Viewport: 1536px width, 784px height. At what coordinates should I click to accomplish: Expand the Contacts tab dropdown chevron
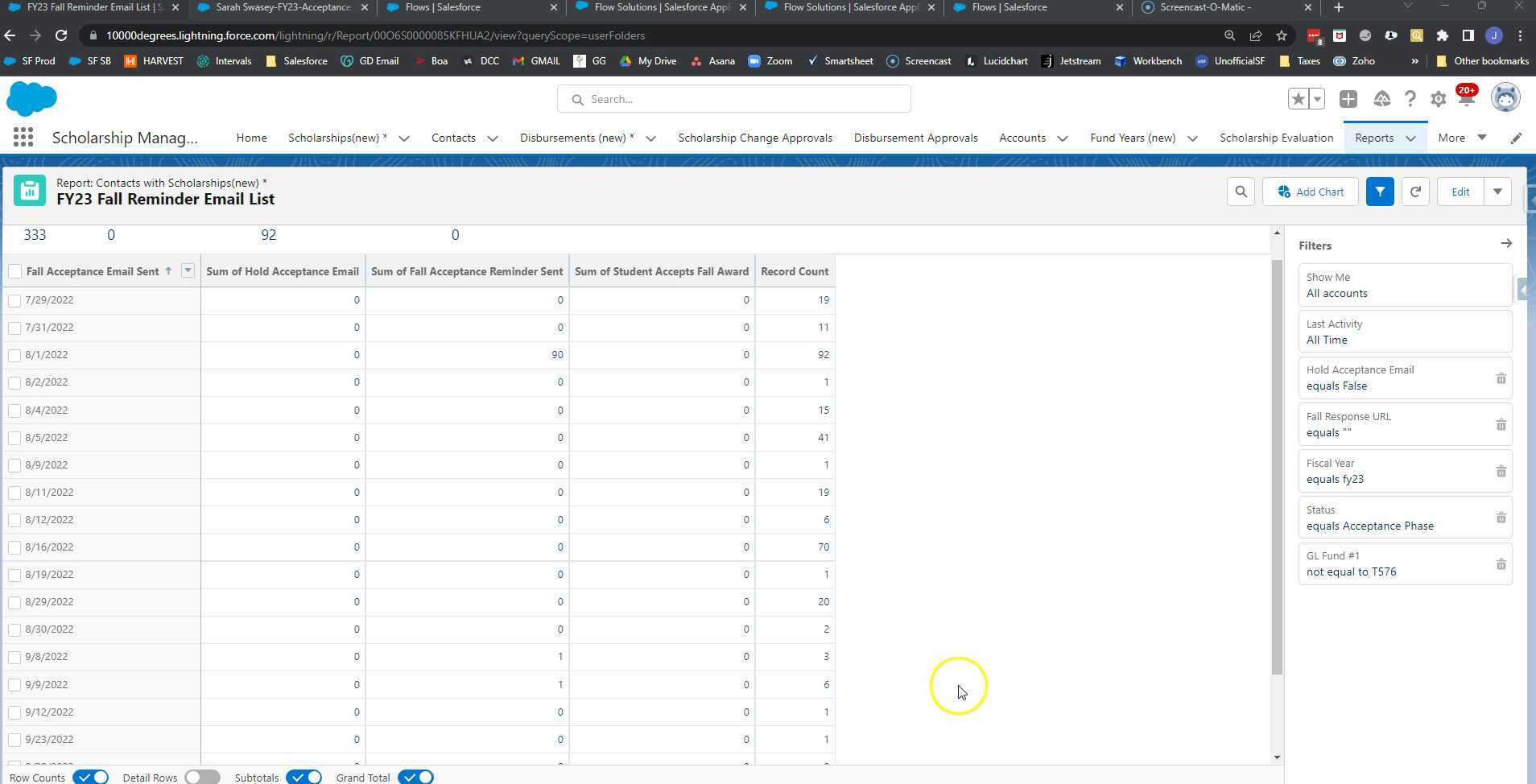493,138
